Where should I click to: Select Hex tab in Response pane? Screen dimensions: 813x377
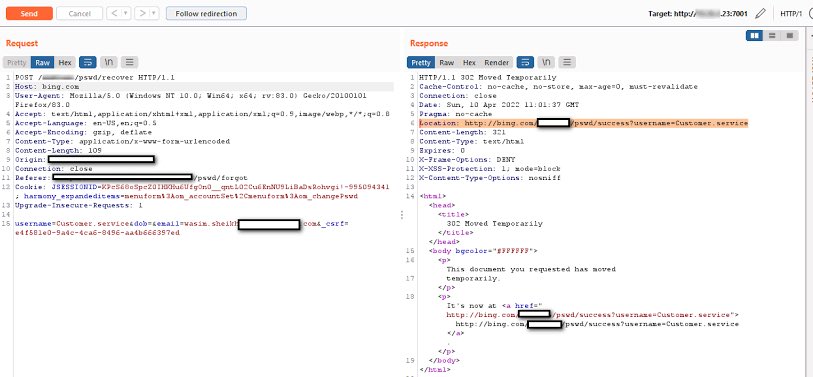[x=469, y=62]
